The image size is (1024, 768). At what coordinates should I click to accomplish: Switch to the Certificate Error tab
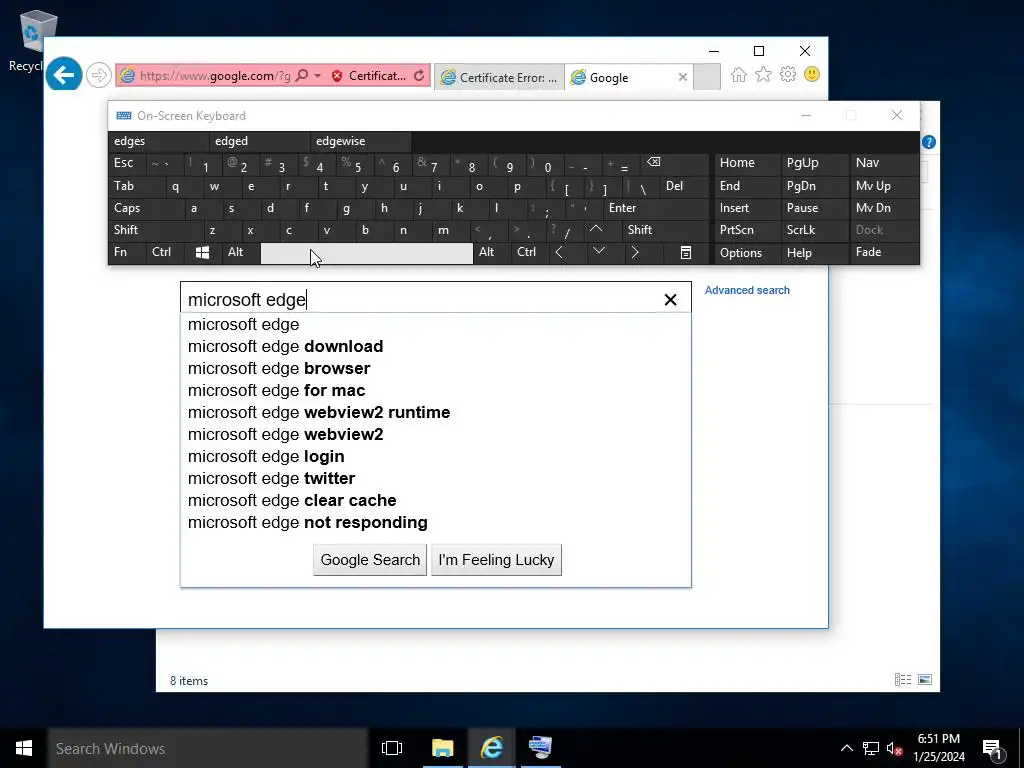click(x=500, y=77)
